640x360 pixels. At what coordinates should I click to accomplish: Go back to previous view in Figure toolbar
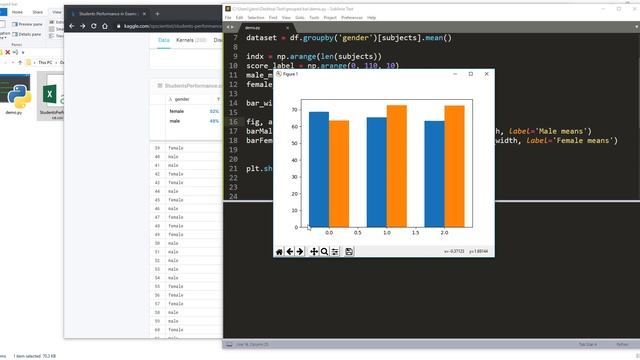tap(290, 252)
